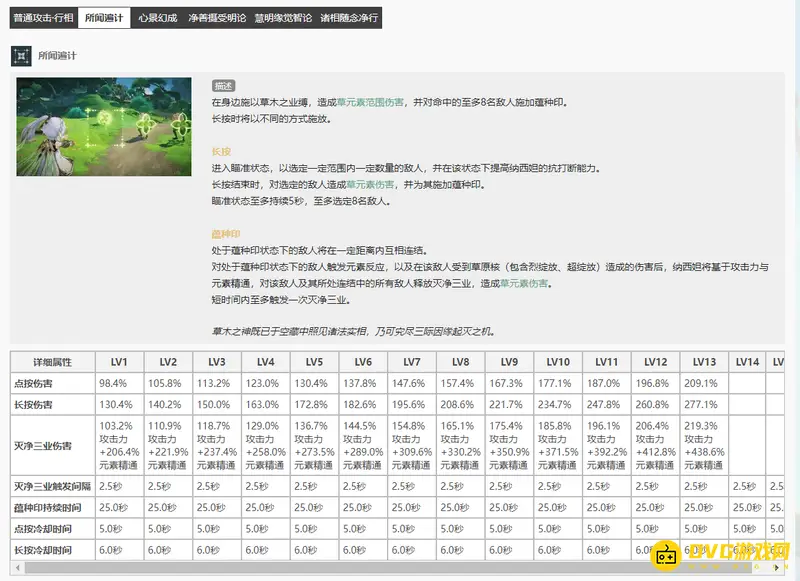This screenshot has width=800, height=581.
Task: Select the 详细属性 table header cell
Action: [53, 361]
